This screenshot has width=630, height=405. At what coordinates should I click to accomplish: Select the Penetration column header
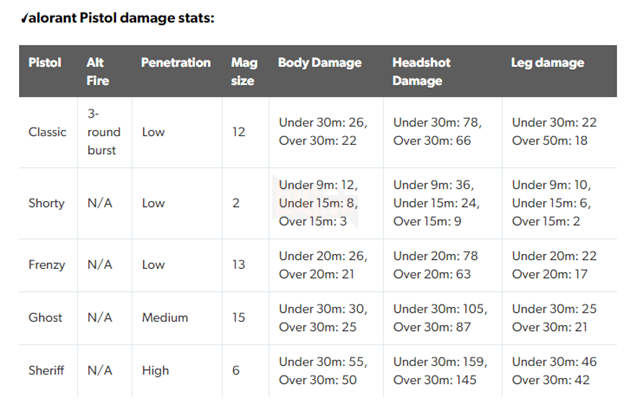pyautogui.click(x=175, y=62)
